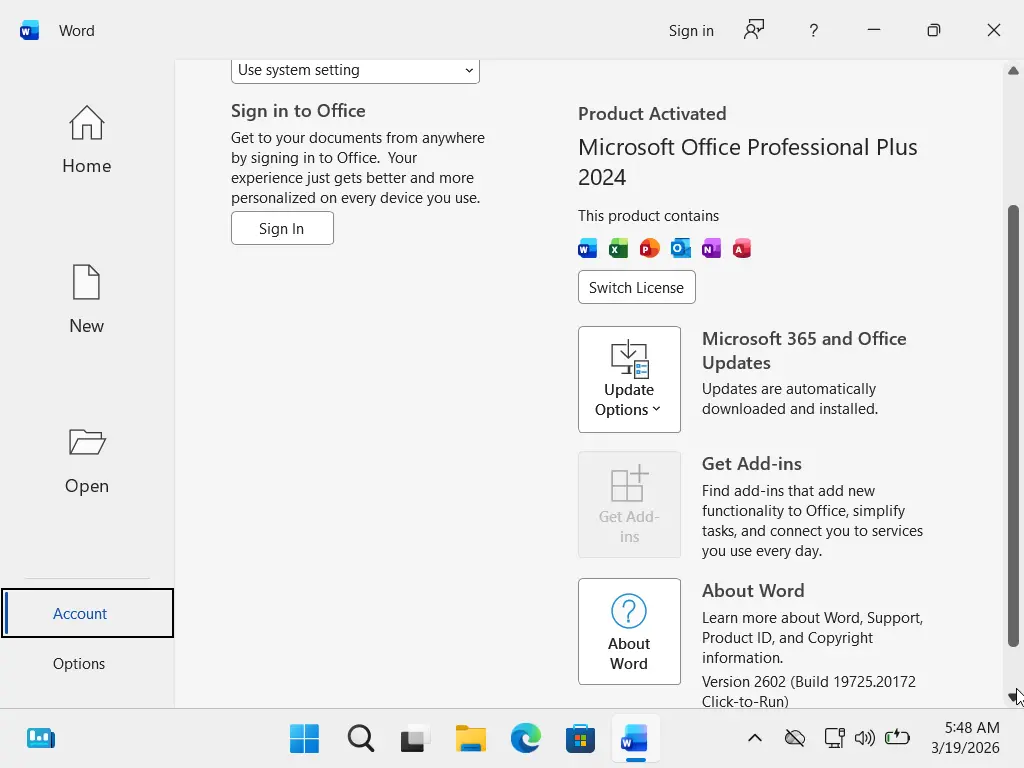The height and width of the screenshot is (768, 1024).
Task: Click the scrollbar down arrow
Action: tap(1013, 697)
